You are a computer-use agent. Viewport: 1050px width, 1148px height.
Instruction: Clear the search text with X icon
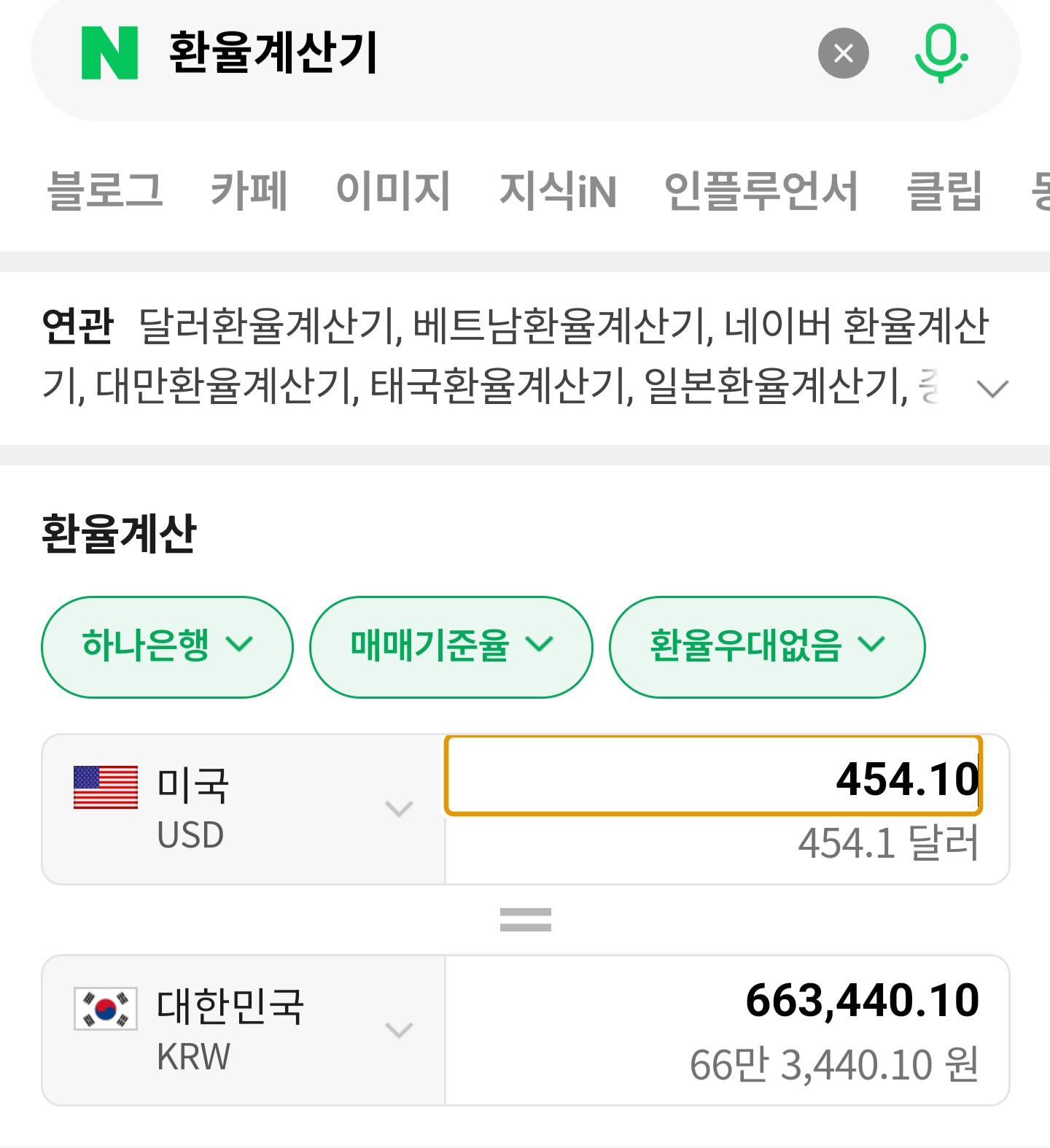(x=843, y=53)
